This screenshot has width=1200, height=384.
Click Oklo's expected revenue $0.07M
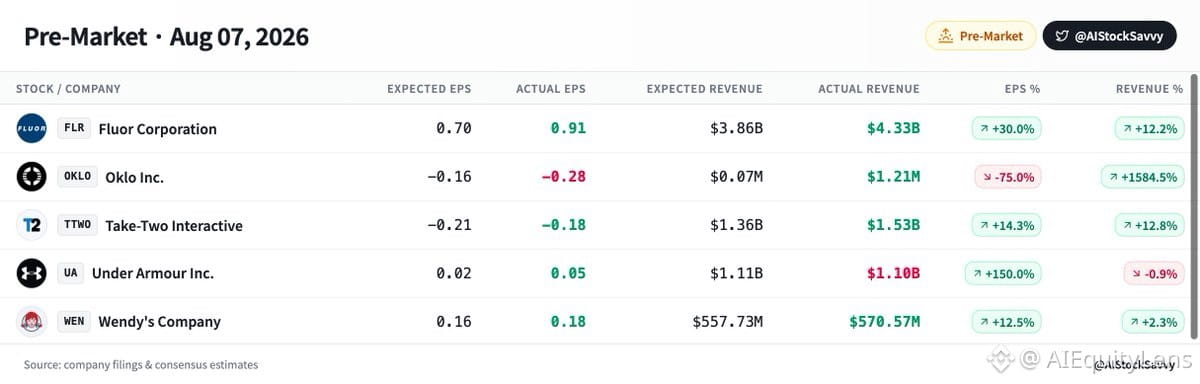(x=736, y=176)
